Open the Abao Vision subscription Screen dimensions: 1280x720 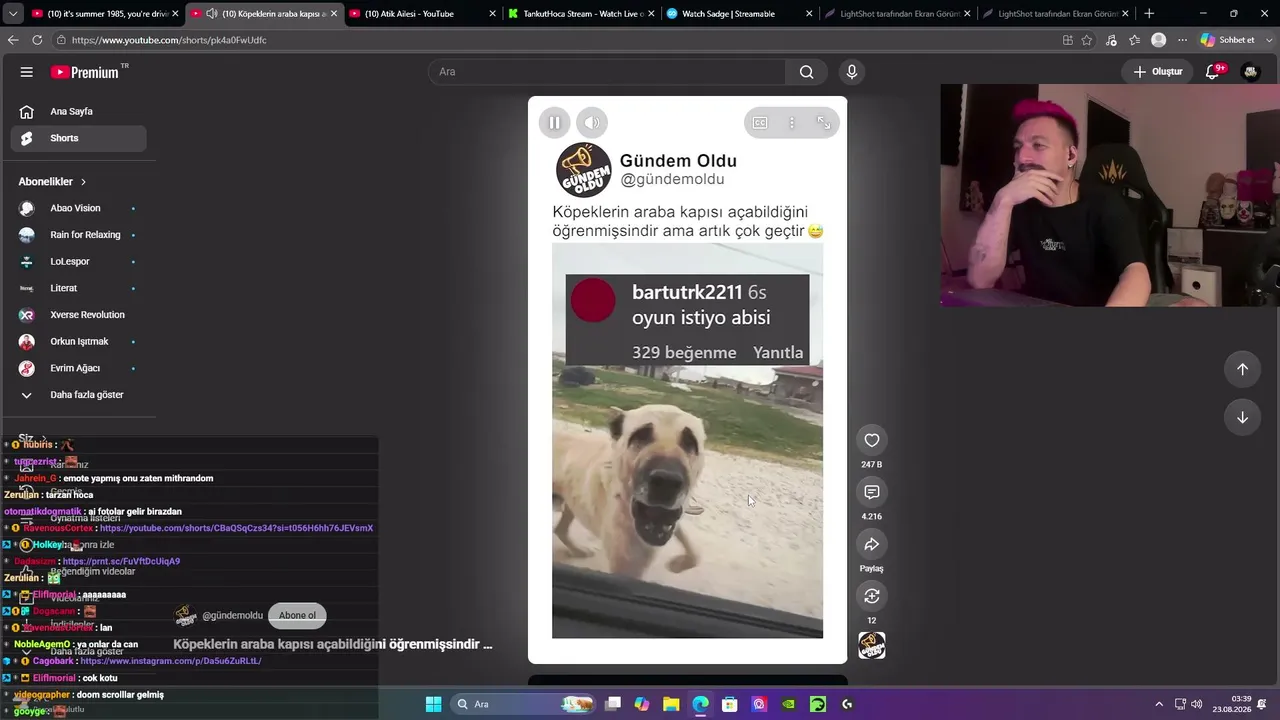click(78, 208)
